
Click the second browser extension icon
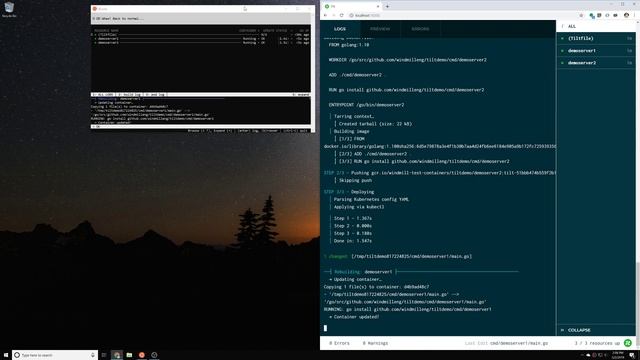[x=599, y=16]
